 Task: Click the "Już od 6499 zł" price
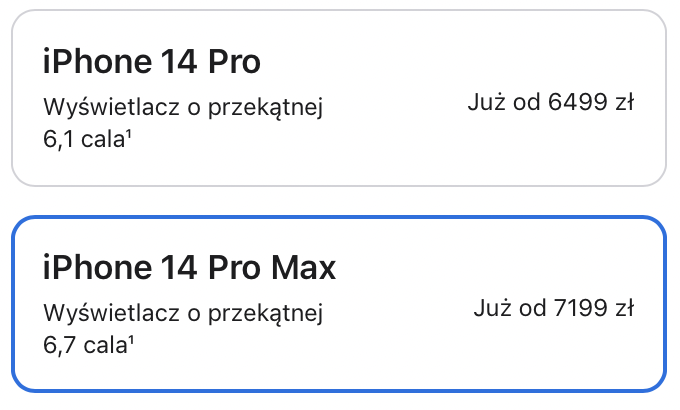(551, 102)
